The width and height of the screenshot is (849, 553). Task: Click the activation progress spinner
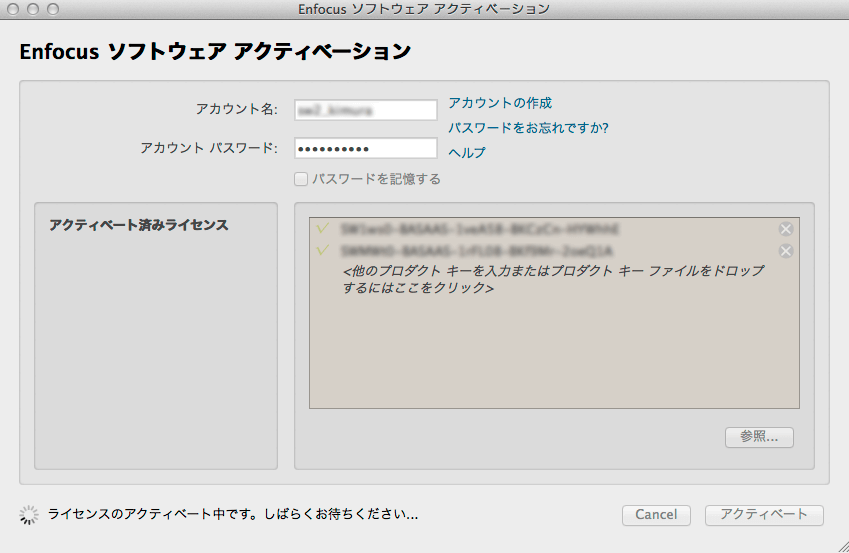click(x=29, y=515)
